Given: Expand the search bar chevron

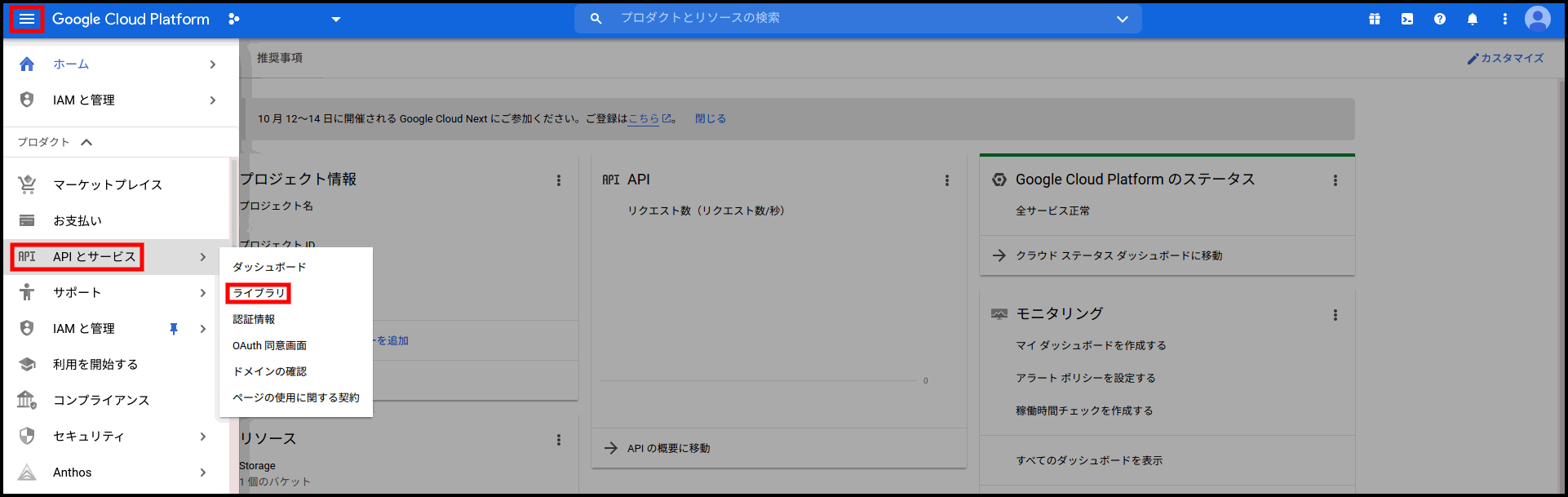Looking at the screenshot, I should point(1123,19).
